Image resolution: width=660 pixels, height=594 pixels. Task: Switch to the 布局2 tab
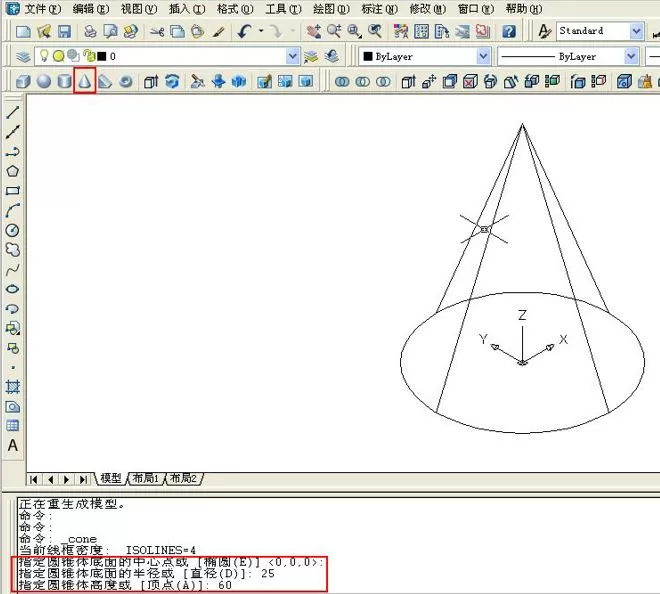click(184, 478)
